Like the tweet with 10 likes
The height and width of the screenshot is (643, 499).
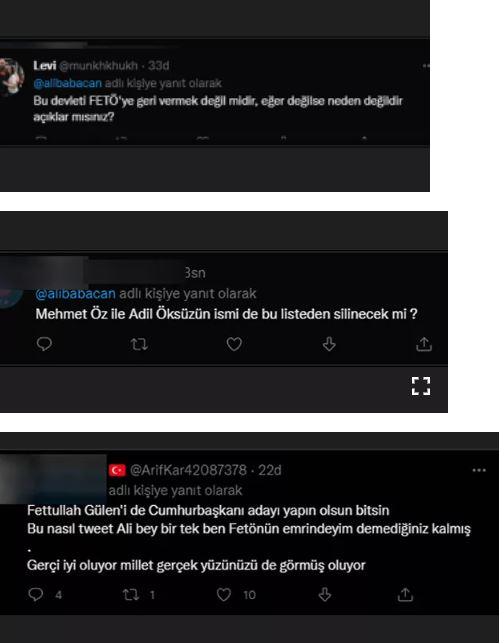point(224,595)
